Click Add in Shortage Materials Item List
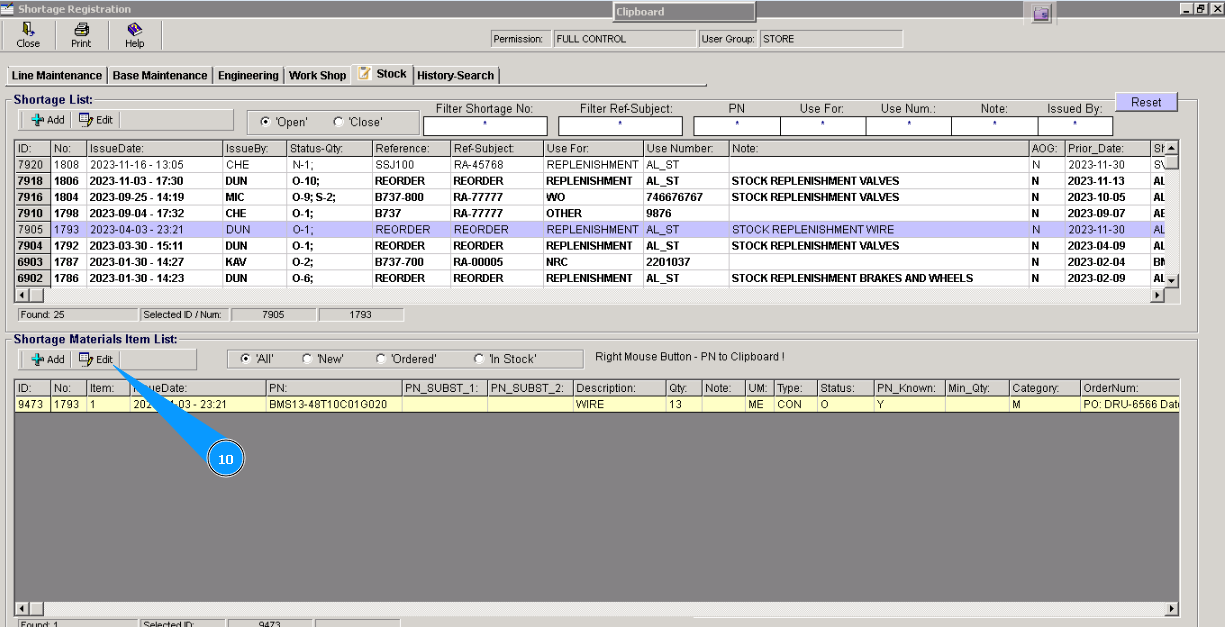Viewport: 1225px width, 627px height. (x=47, y=359)
